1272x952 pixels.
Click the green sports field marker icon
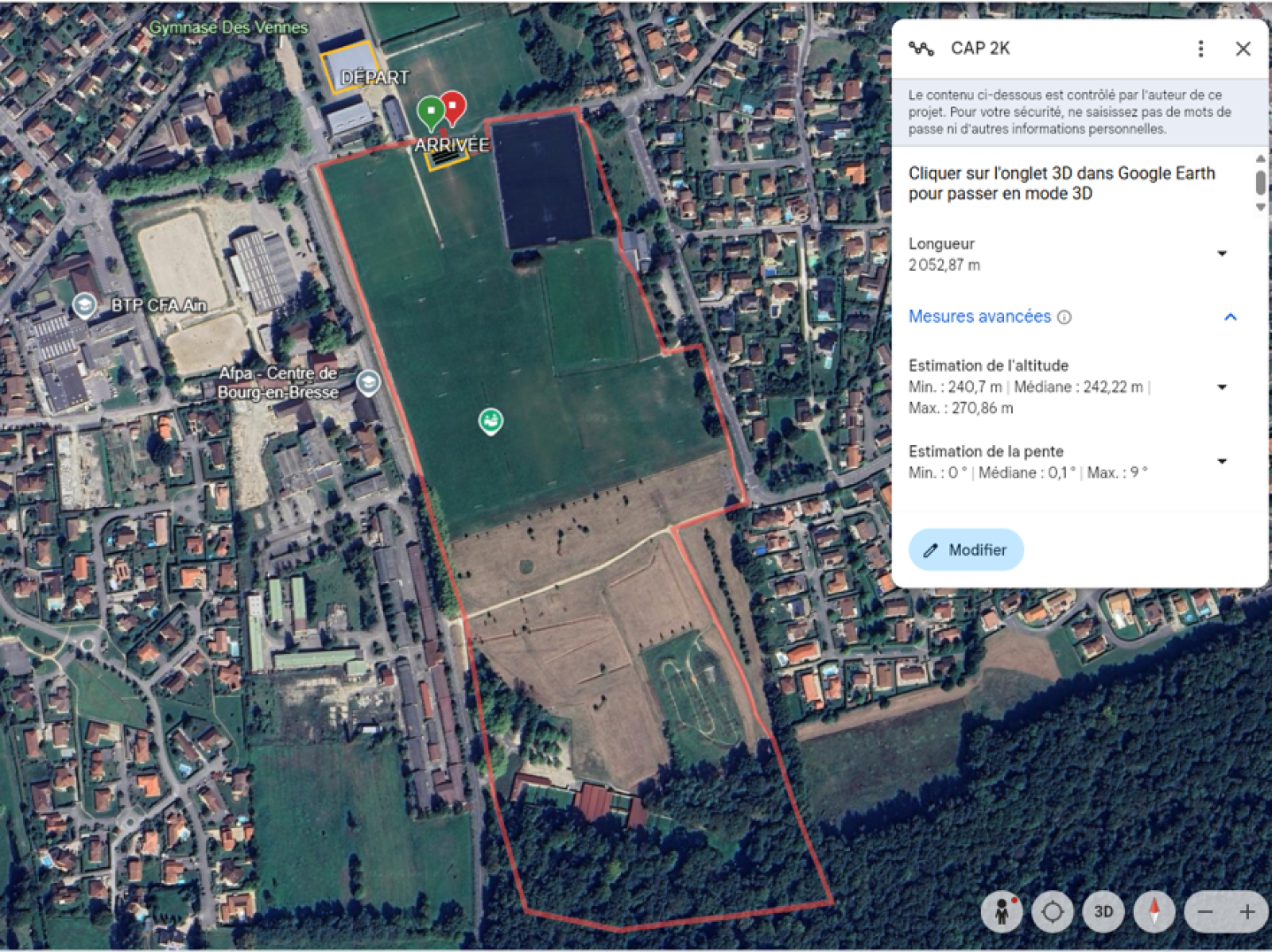point(491,420)
